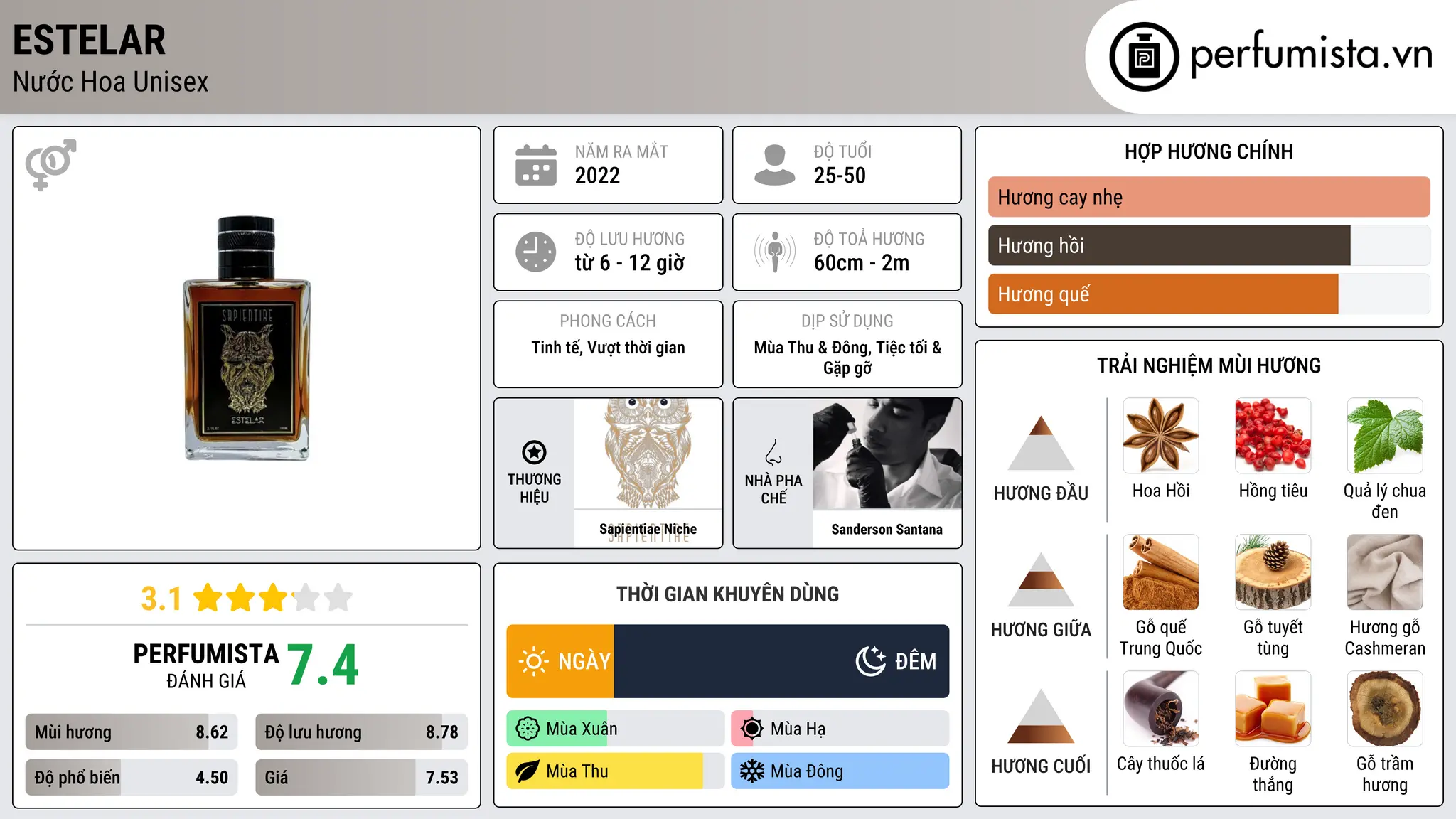Click the last grey rating star
Viewport: 1456px width, 819px height.
338,598
